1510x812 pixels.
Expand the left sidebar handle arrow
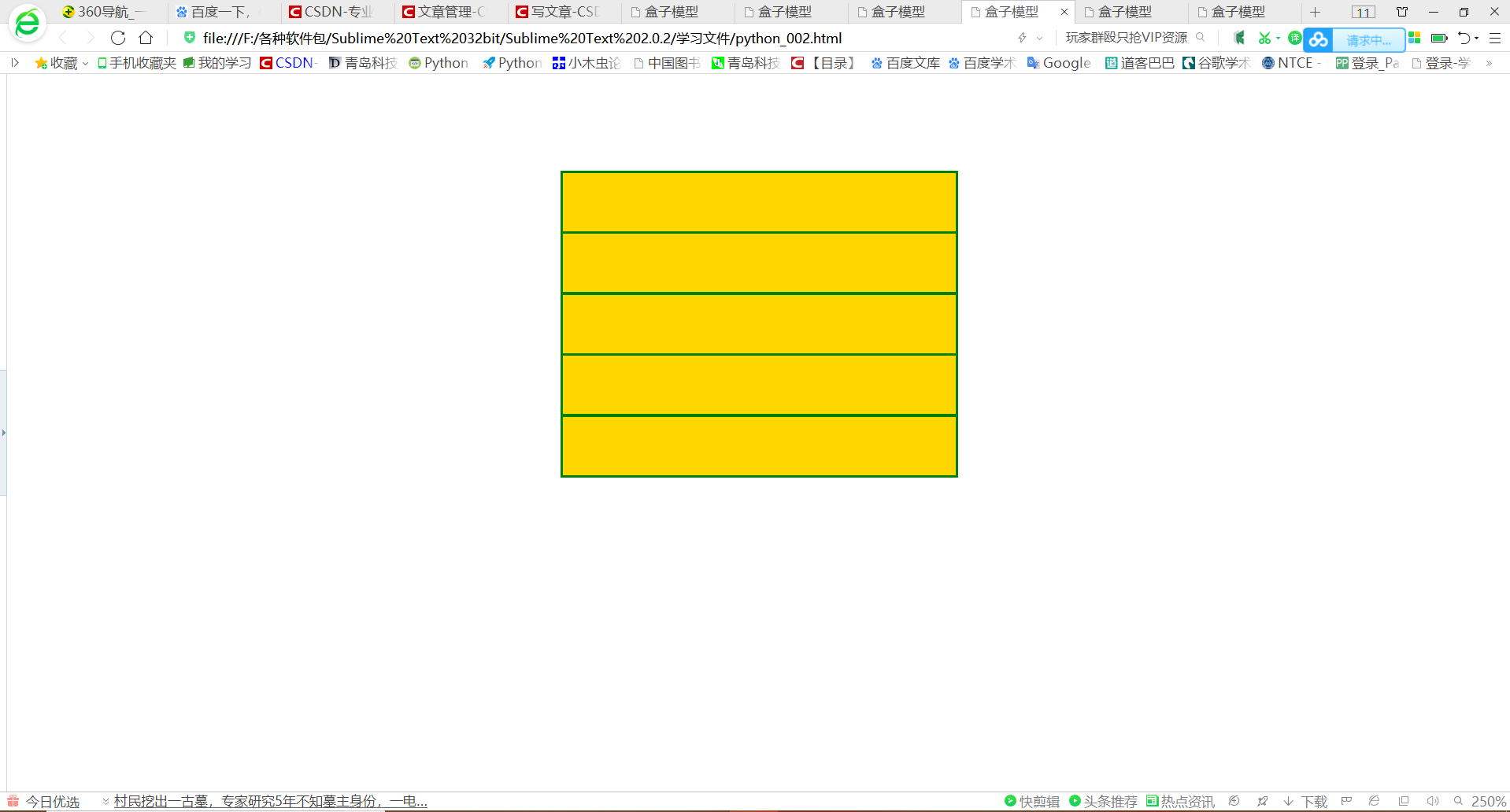[x=3, y=433]
